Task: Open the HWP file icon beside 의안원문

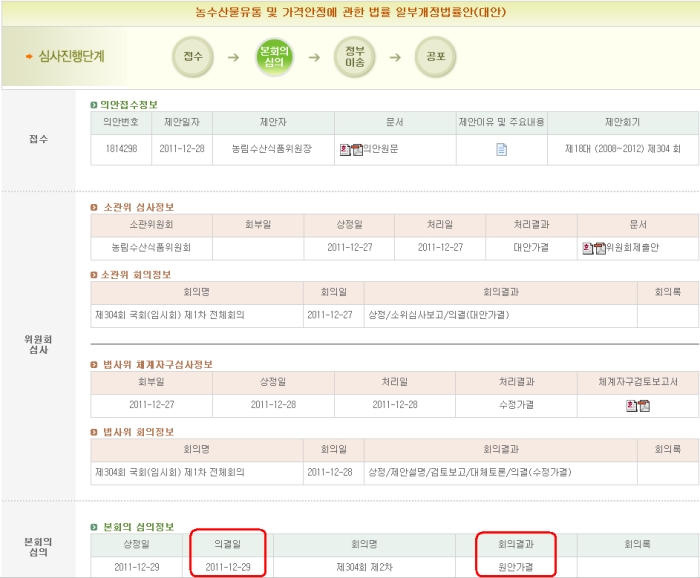Action: (x=345, y=150)
